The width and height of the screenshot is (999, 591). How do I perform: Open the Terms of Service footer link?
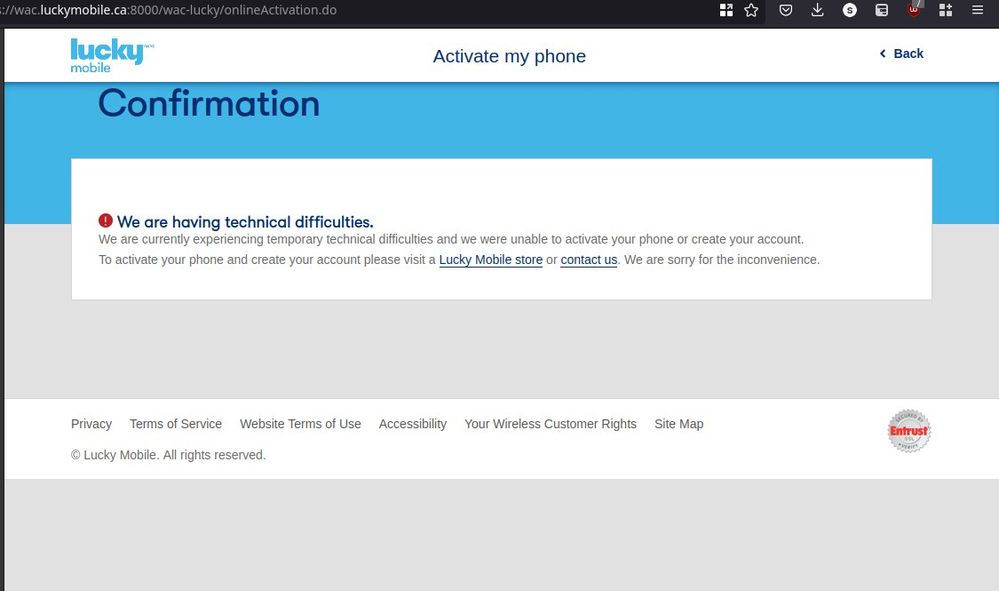pyautogui.click(x=176, y=424)
